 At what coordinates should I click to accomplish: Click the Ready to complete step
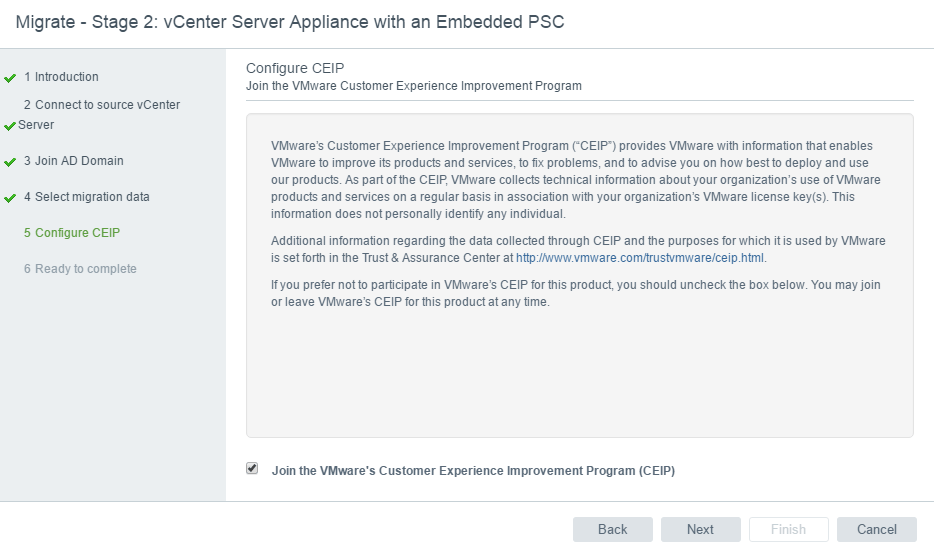[80, 269]
